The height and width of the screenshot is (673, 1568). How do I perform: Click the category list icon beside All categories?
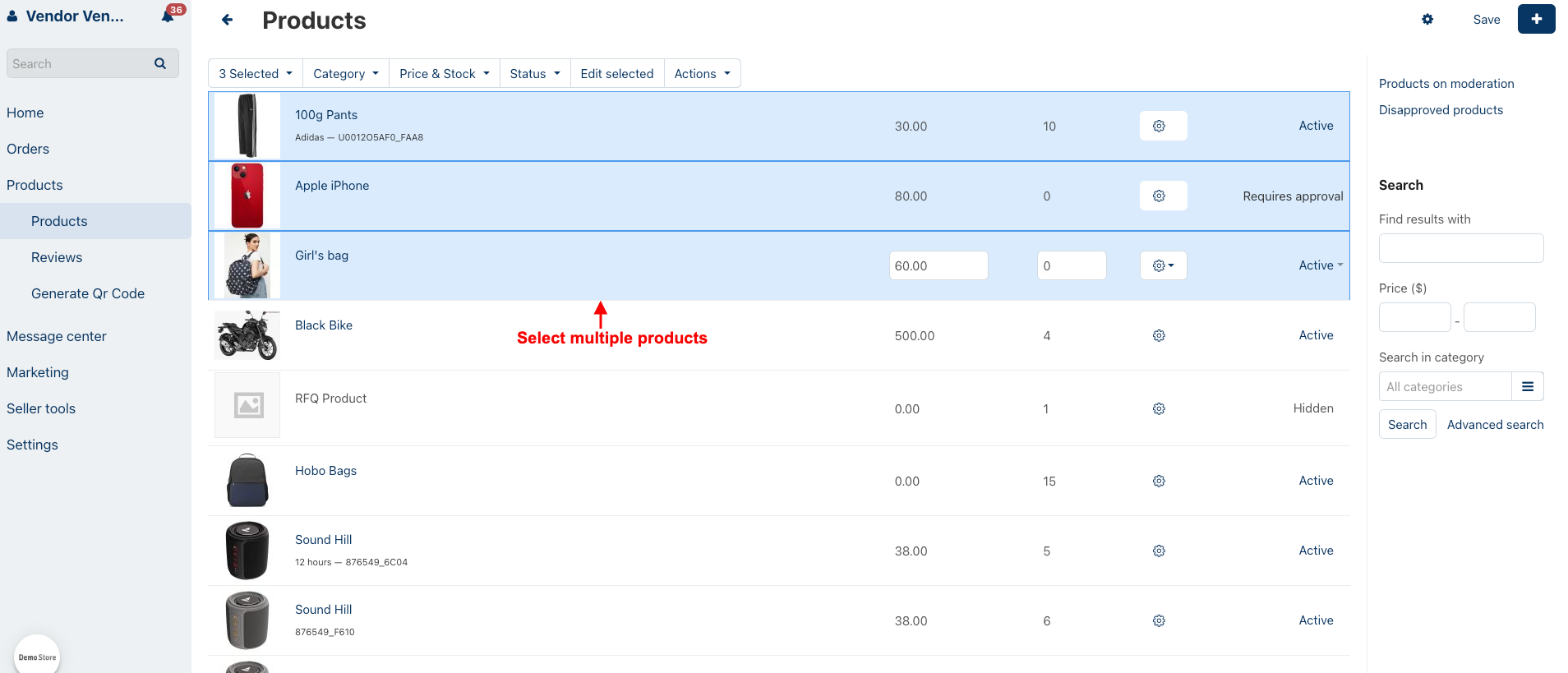[x=1527, y=386]
